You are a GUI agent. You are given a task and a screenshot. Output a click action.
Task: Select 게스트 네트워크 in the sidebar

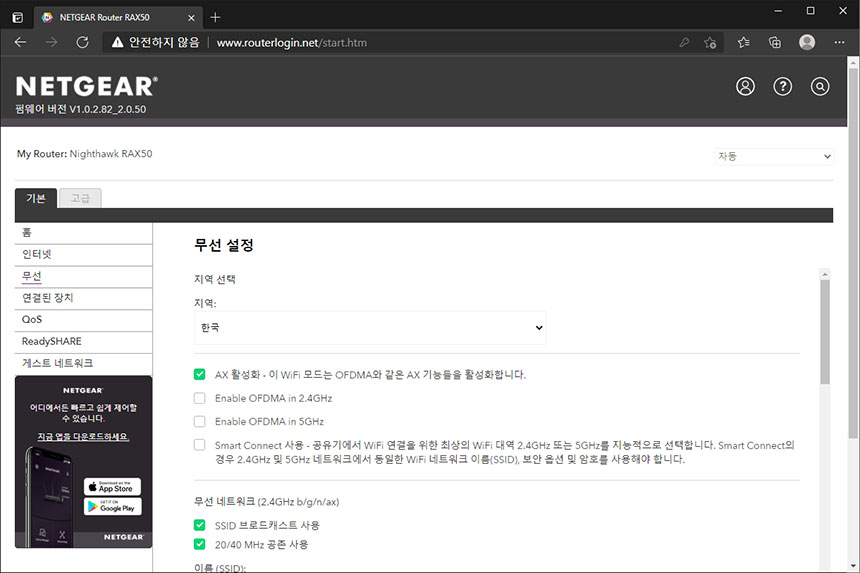83,363
